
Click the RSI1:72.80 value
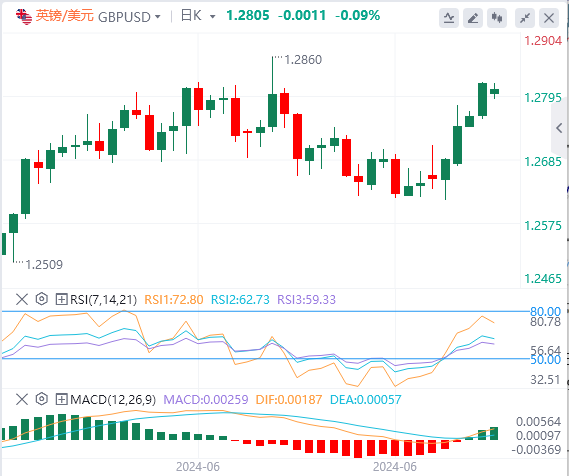174,300
